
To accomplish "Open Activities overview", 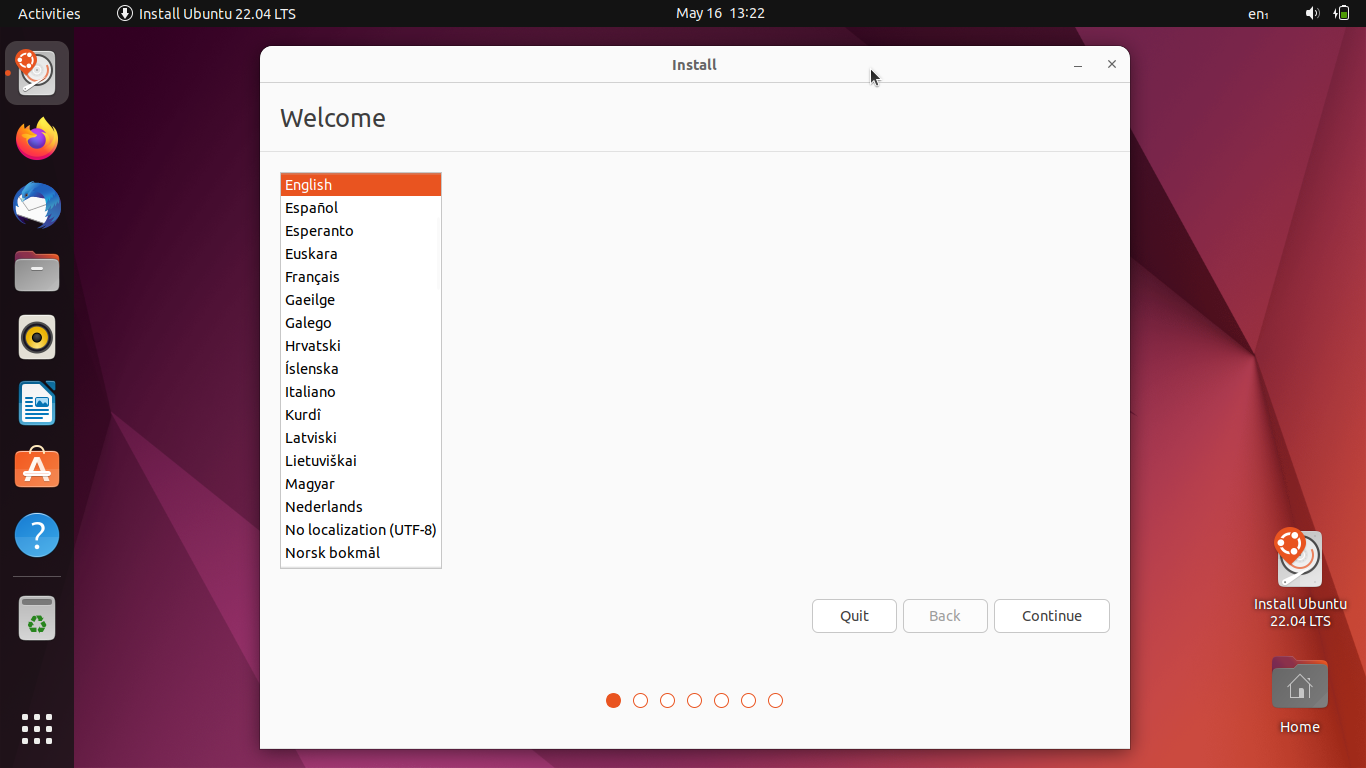I will [49, 13].
